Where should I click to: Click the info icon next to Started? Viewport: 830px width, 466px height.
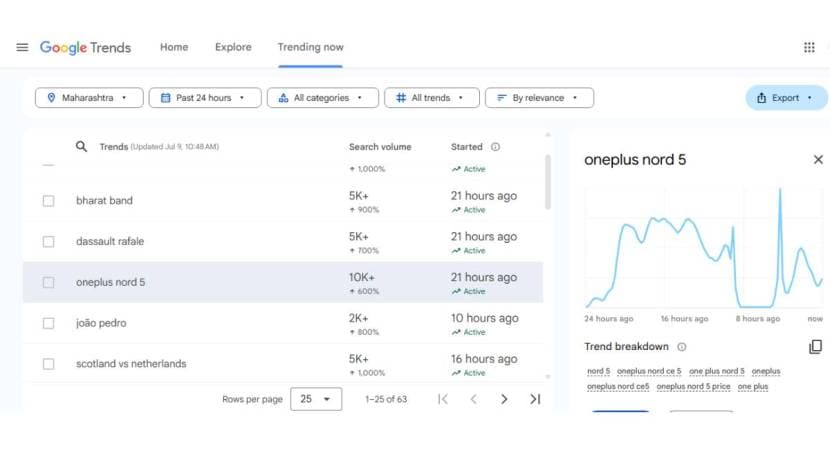495,147
